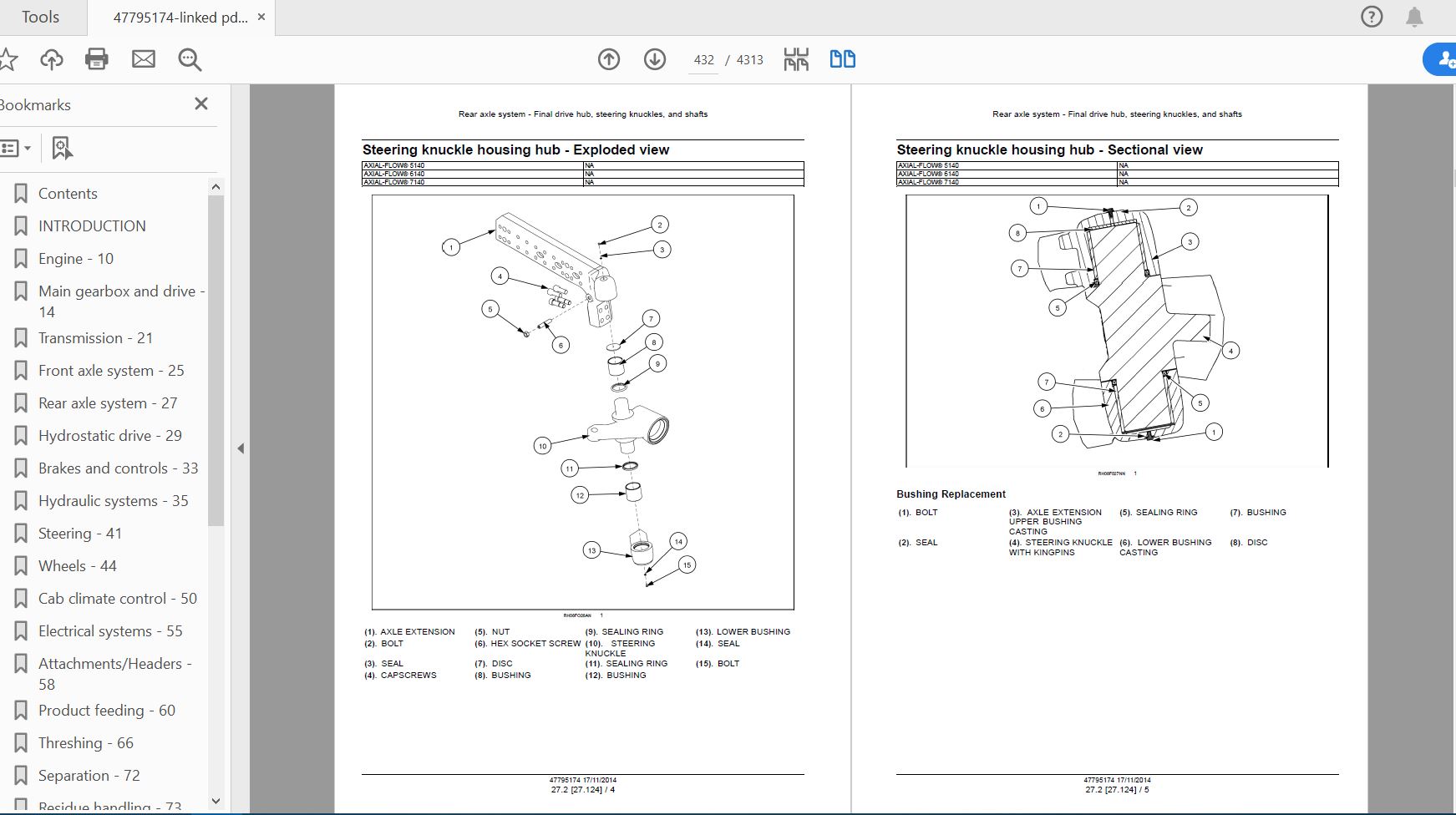Close the Bookmarks panel
The height and width of the screenshot is (815, 1456).
tap(201, 104)
